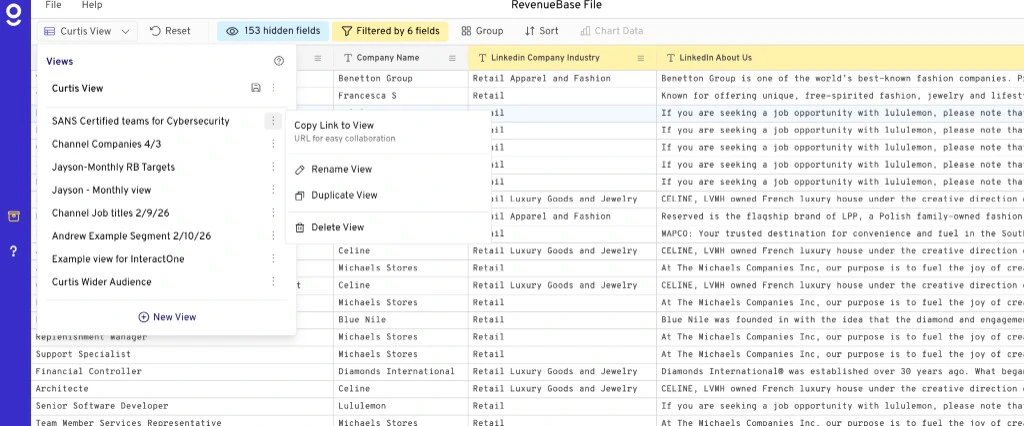The height and width of the screenshot is (426, 1024).
Task: Click the app logo in sidebar
Action: (x=14, y=14)
